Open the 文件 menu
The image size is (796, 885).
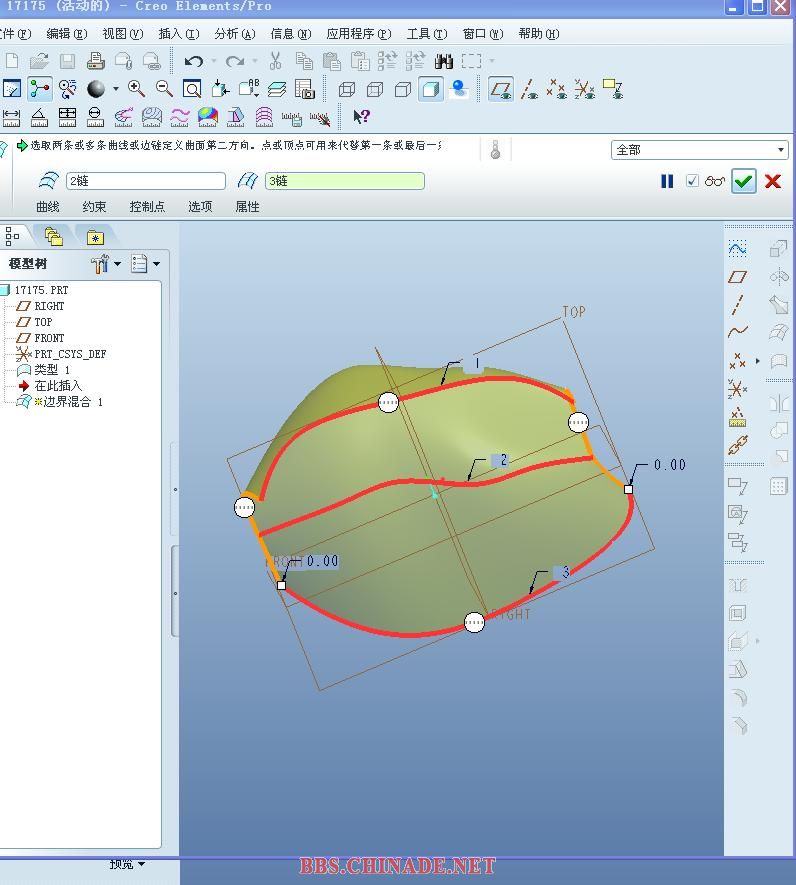point(15,34)
